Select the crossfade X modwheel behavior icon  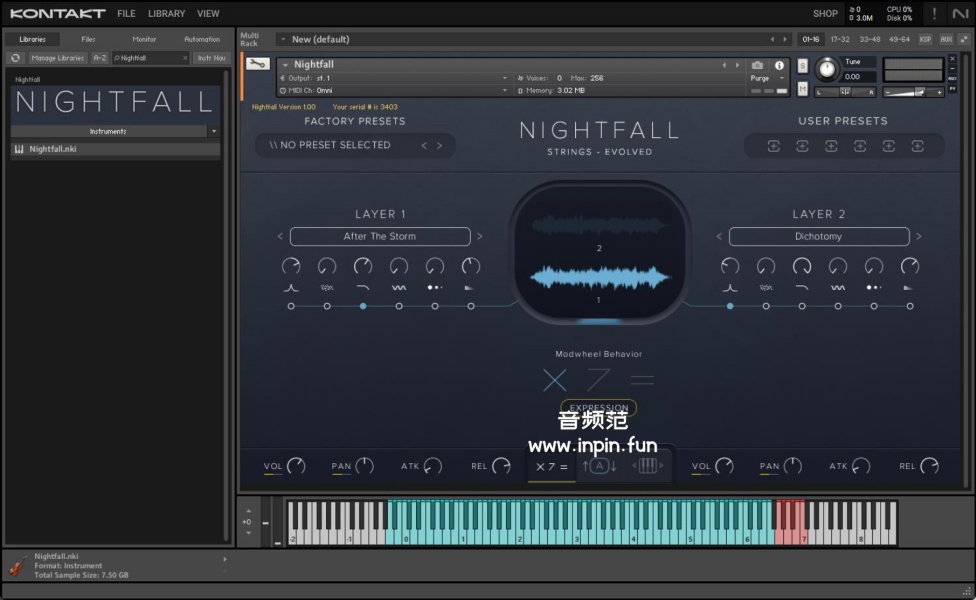click(x=554, y=380)
